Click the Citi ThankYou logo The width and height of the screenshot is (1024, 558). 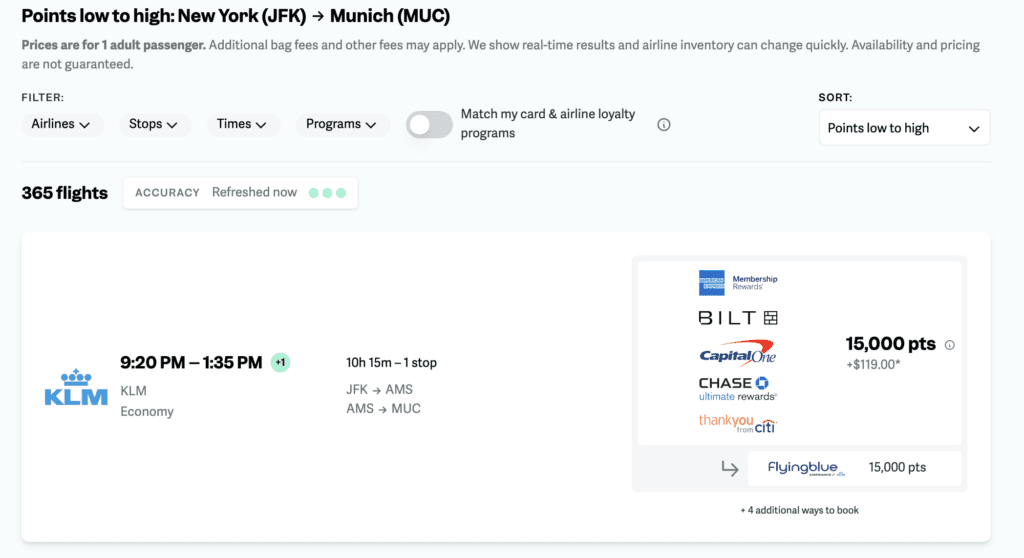[x=738, y=424]
